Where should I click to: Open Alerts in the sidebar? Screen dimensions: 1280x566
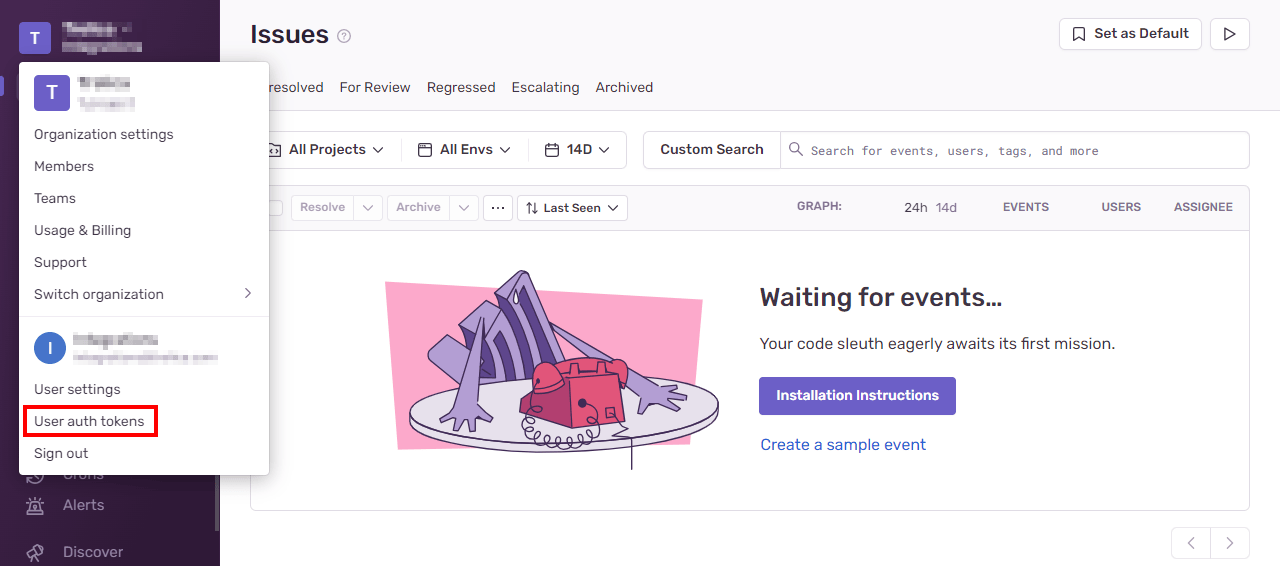pyautogui.click(x=83, y=505)
